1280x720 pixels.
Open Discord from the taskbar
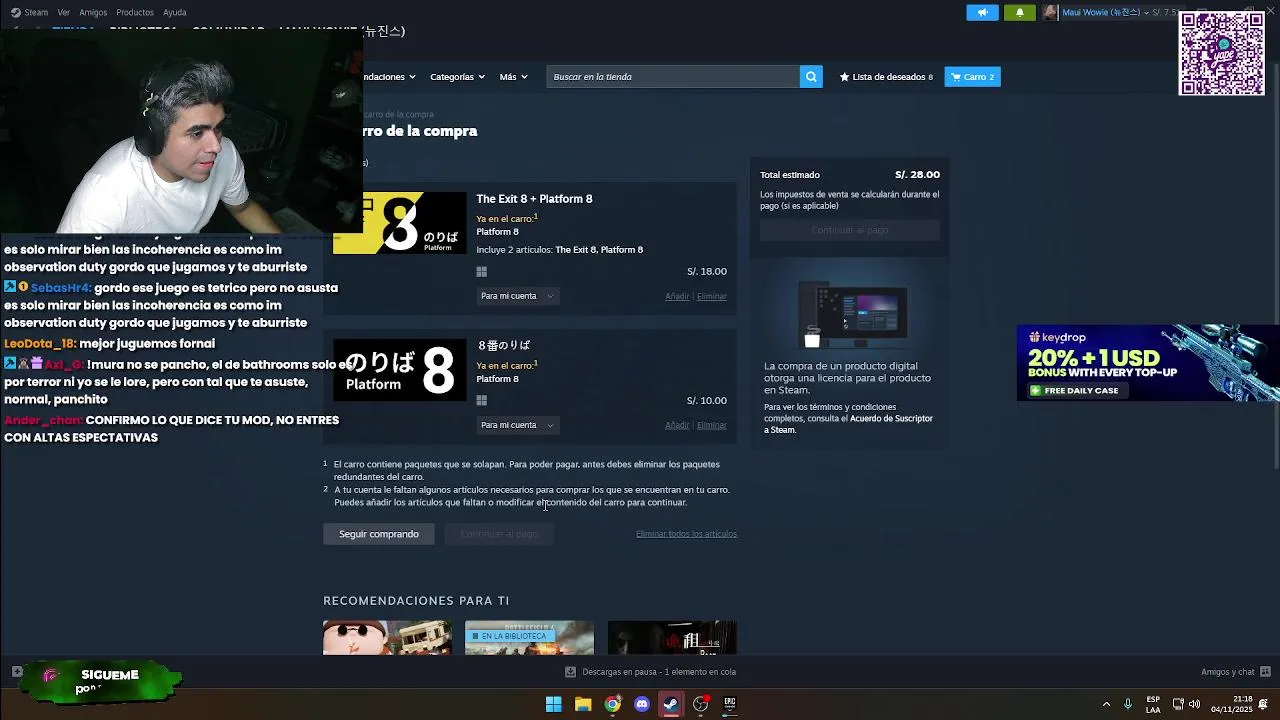tap(642, 704)
